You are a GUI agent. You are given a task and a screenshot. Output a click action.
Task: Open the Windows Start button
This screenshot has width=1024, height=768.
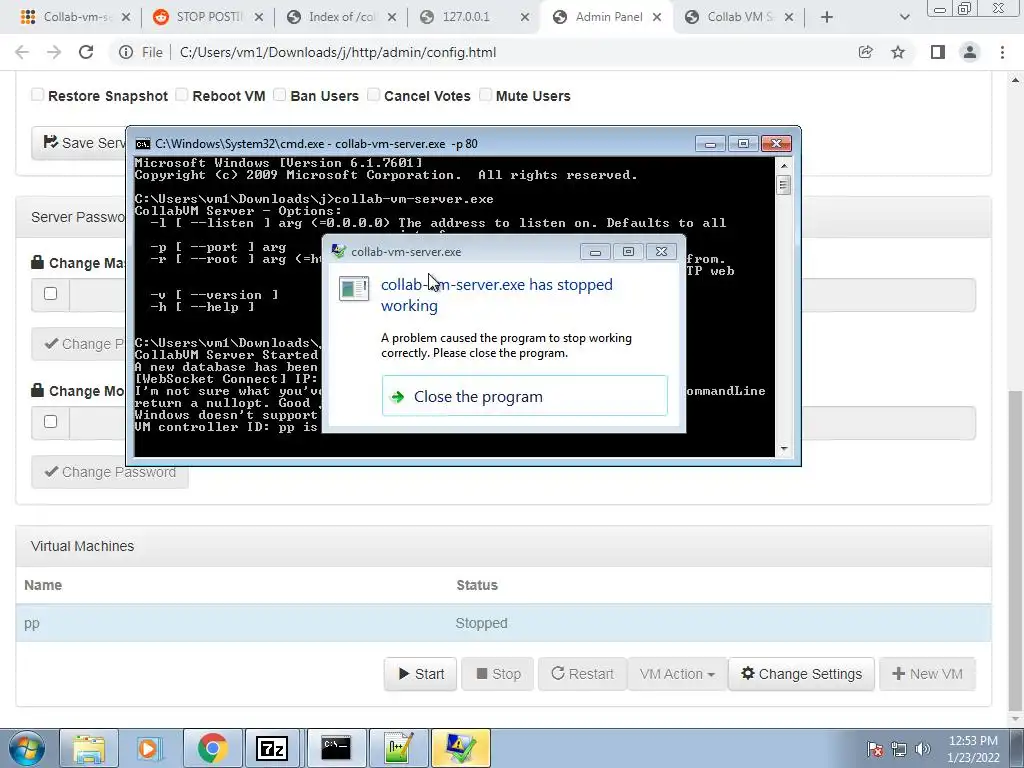point(25,748)
